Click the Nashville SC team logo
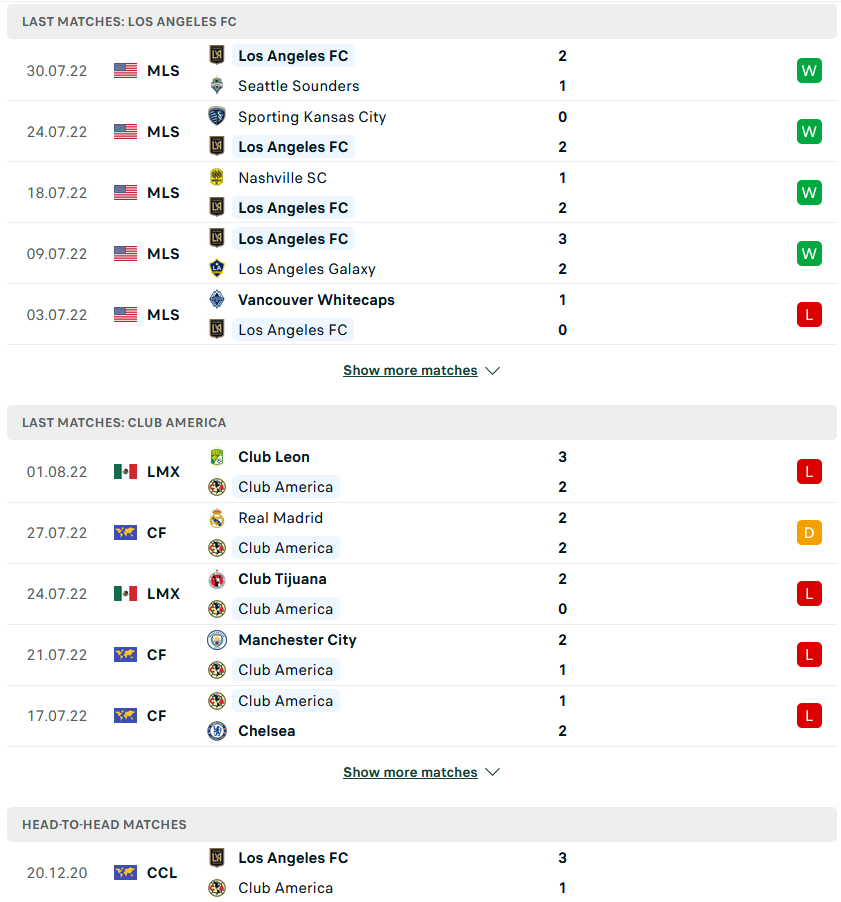Screen dimensions: 841x902 coord(217,178)
